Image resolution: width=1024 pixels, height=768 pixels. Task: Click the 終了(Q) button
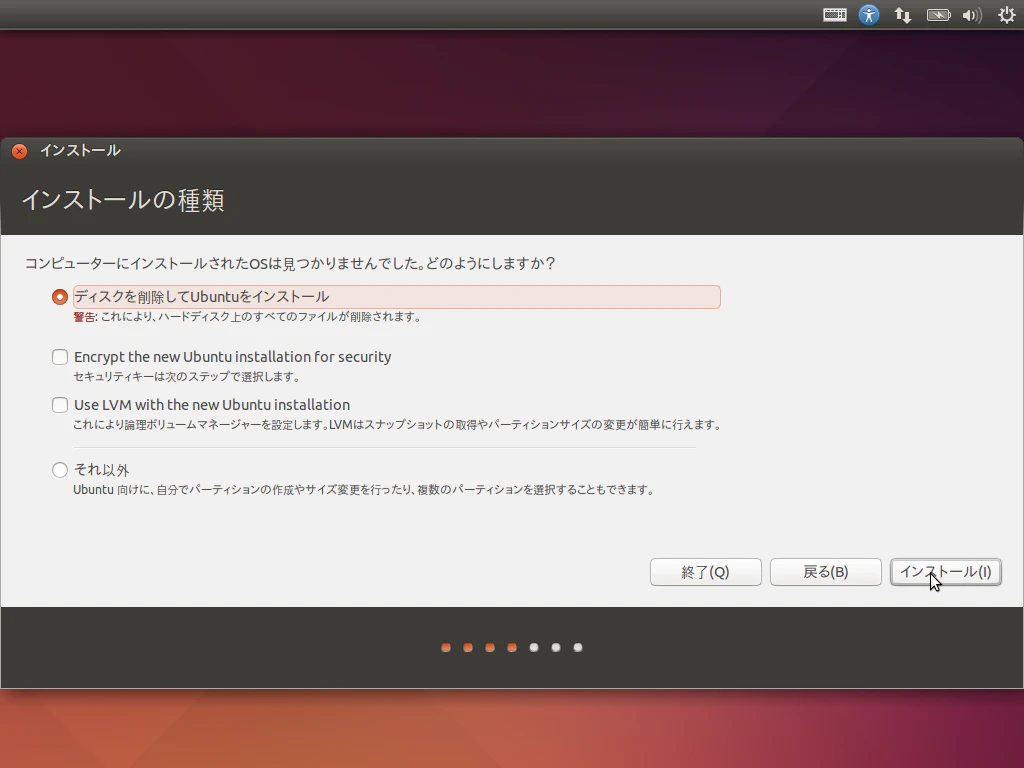pyautogui.click(x=705, y=572)
